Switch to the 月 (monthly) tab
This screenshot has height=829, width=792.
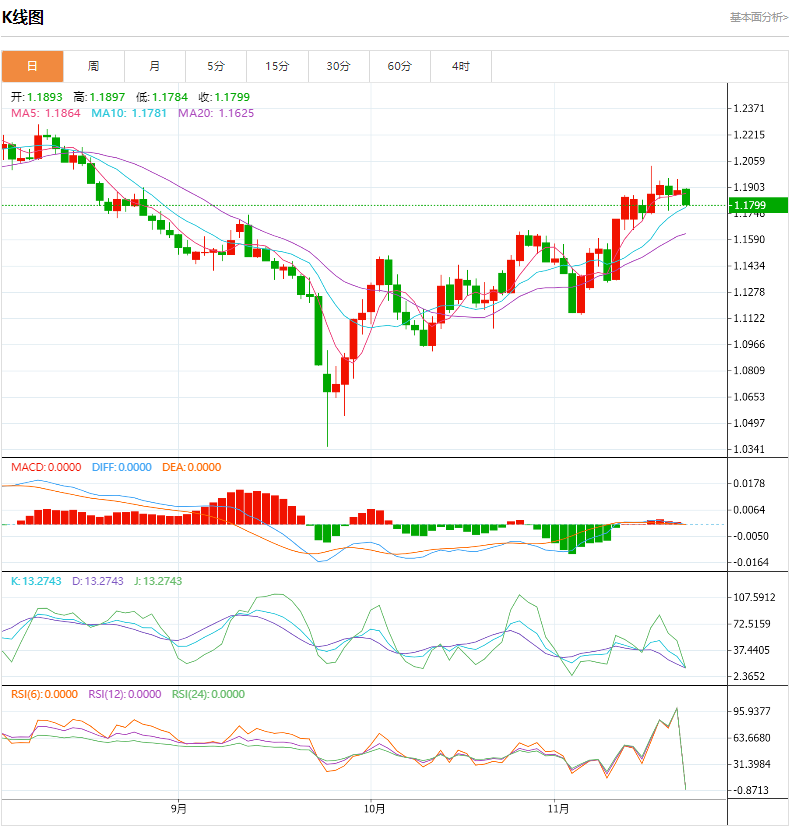coord(155,66)
